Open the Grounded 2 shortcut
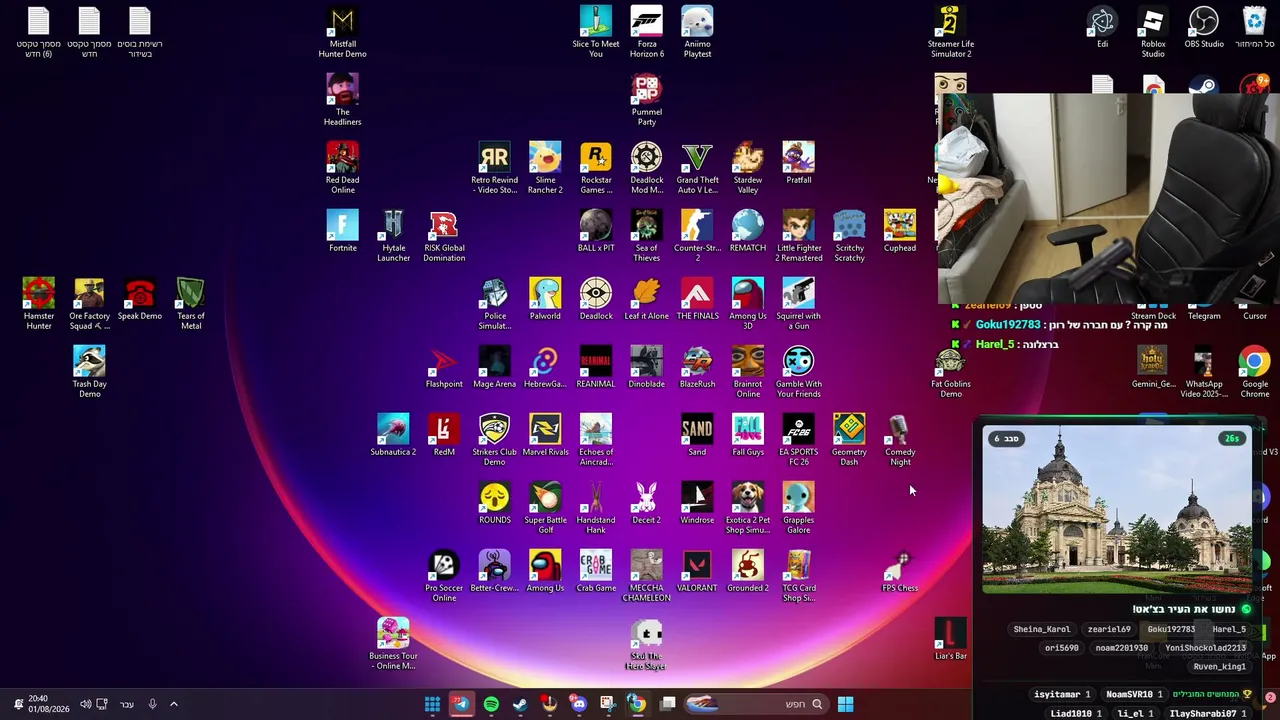 click(748, 572)
